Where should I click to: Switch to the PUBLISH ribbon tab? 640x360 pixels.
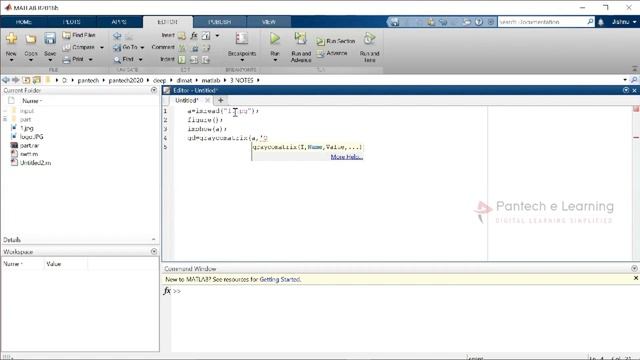click(220, 22)
